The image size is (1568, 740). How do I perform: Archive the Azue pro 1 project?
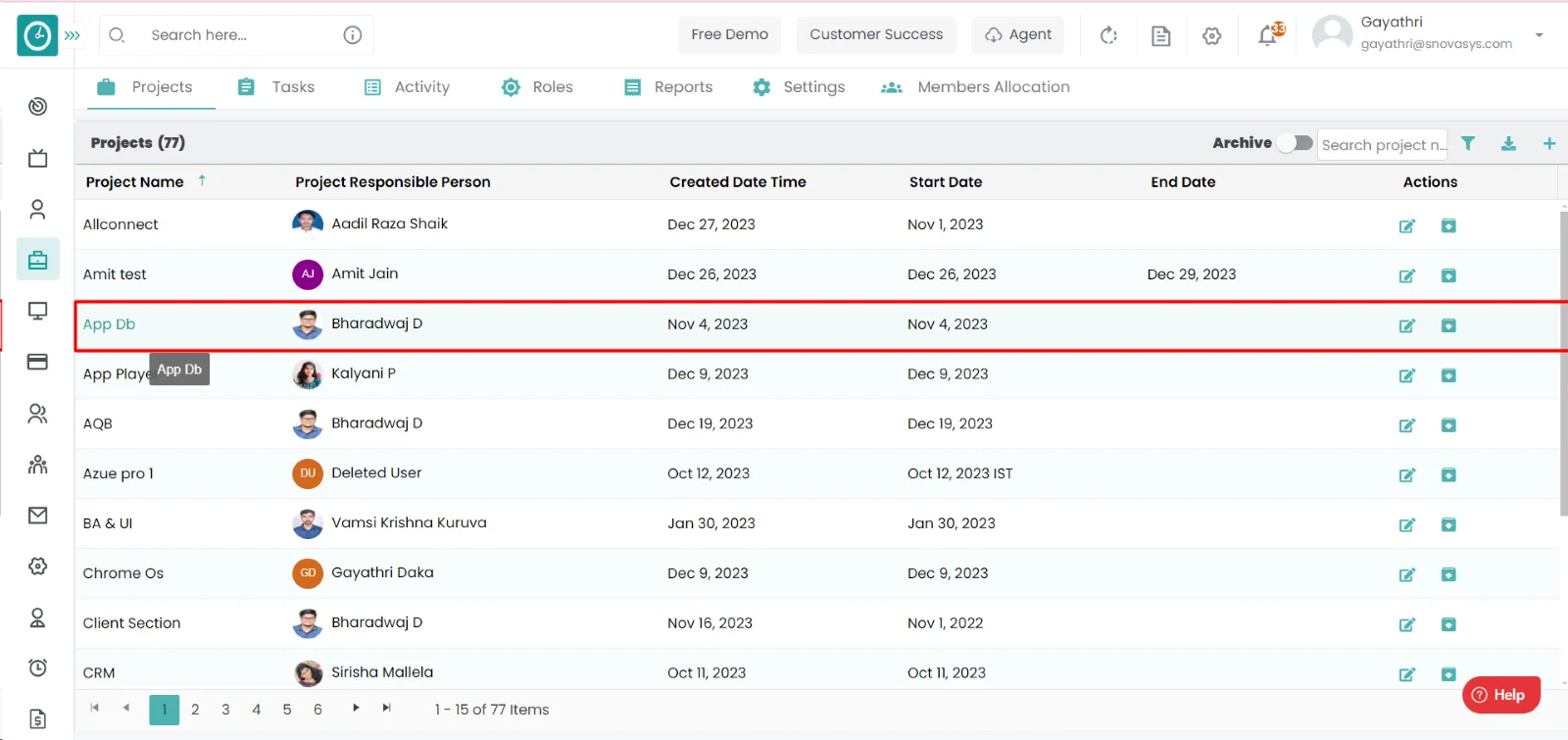pyautogui.click(x=1448, y=475)
